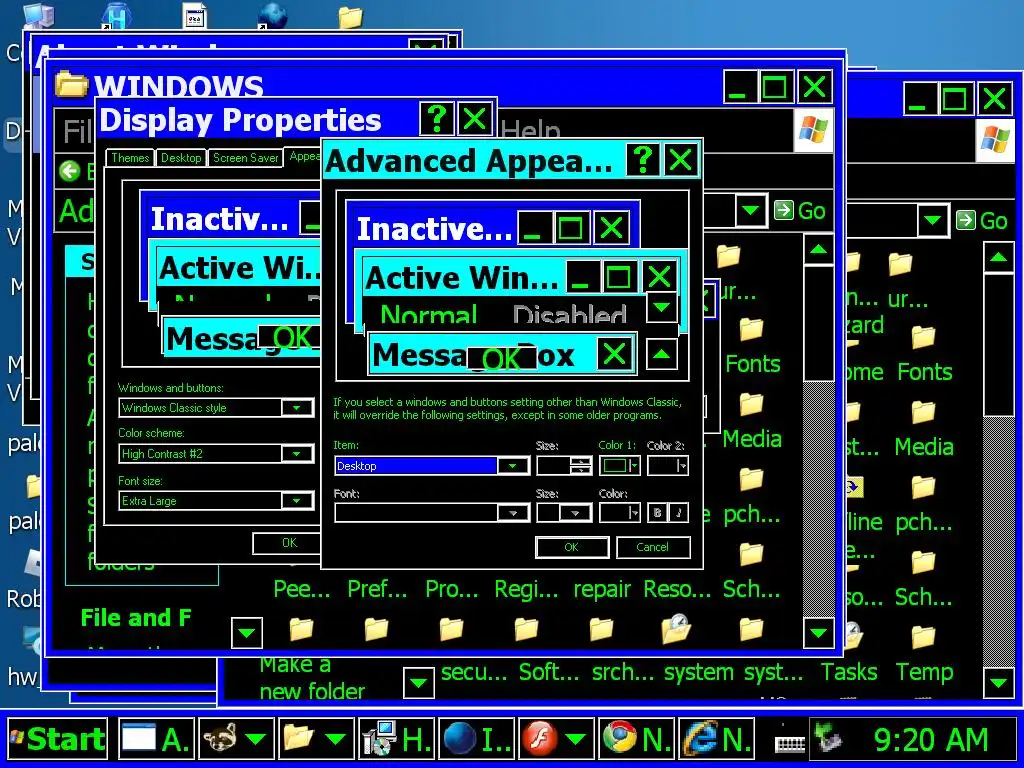
Task: Open the Start menu
Action: [x=57, y=739]
